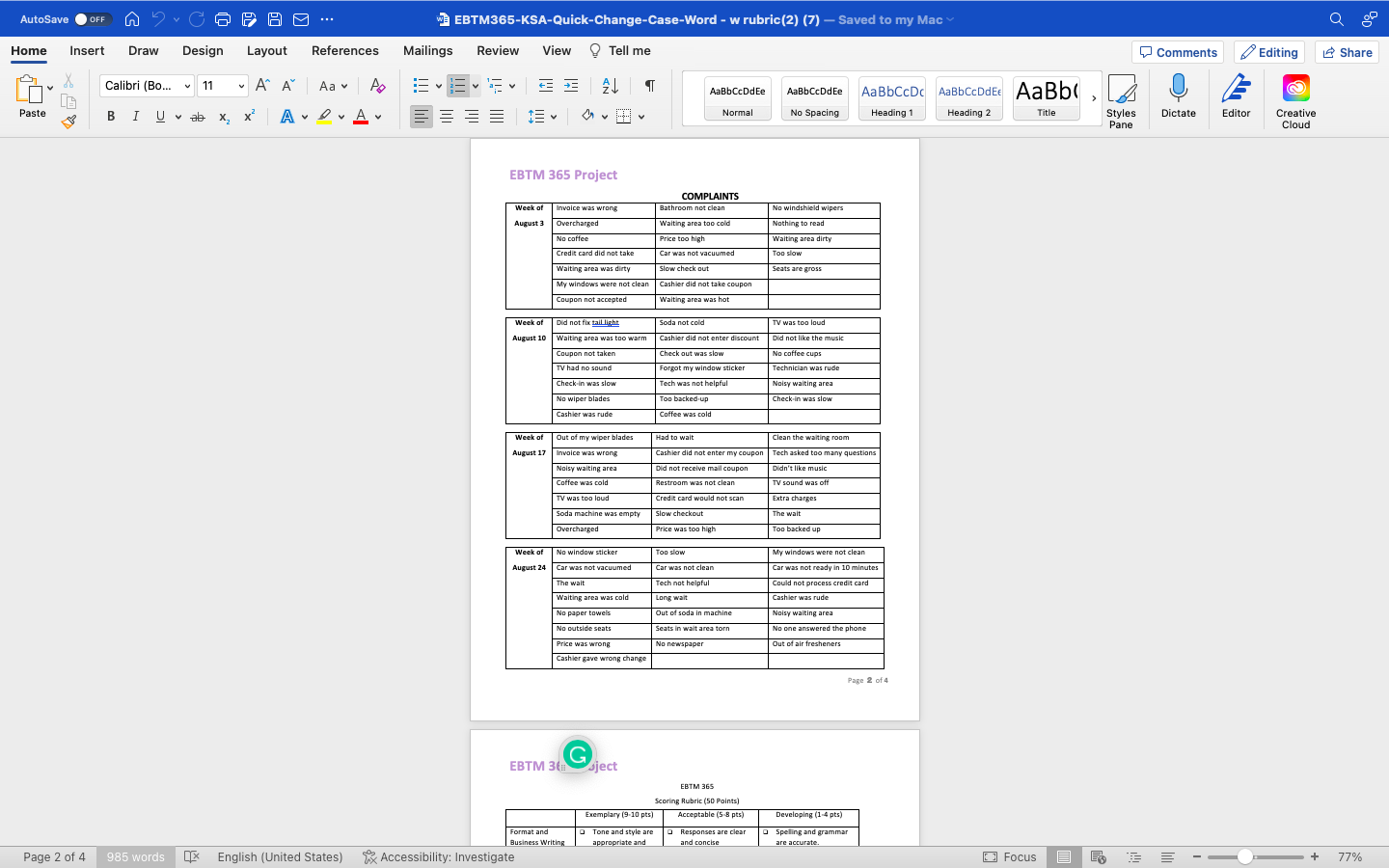Toggle bold formatting

click(111, 117)
